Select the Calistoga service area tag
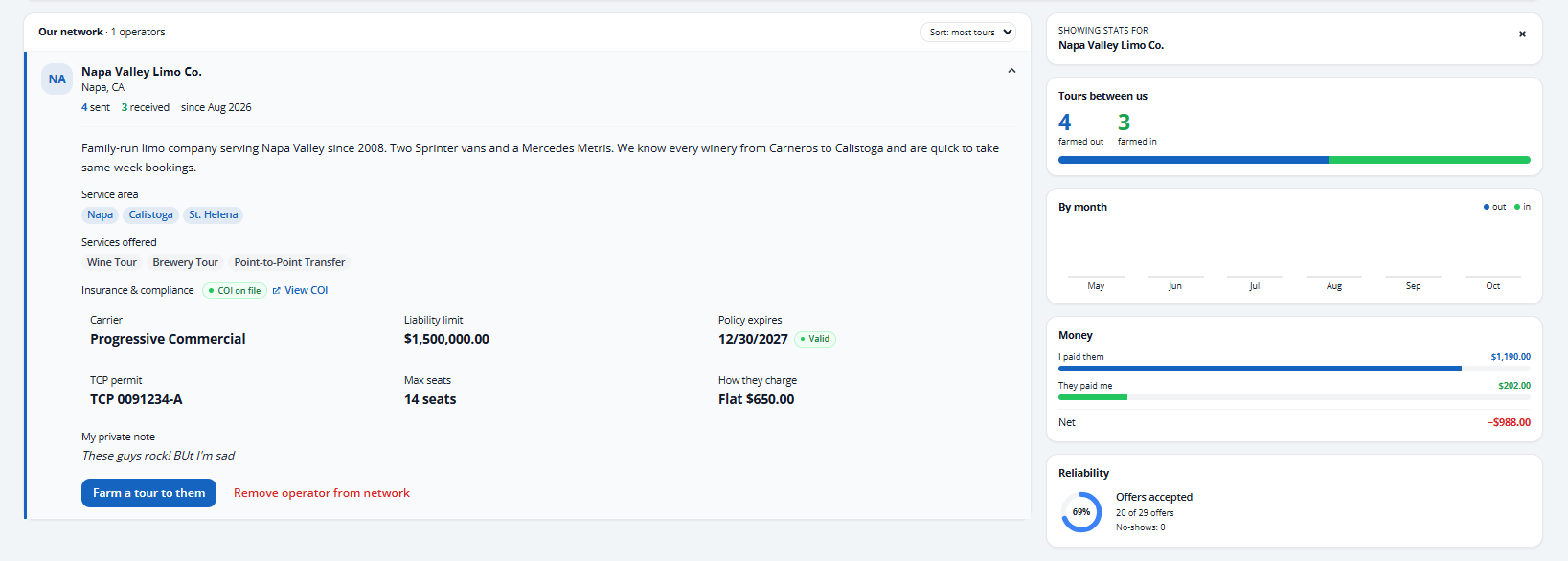 [150, 215]
